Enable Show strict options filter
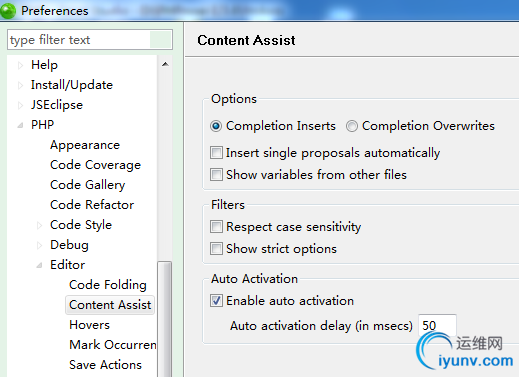This screenshot has height=377, width=519. tap(216, 249)
